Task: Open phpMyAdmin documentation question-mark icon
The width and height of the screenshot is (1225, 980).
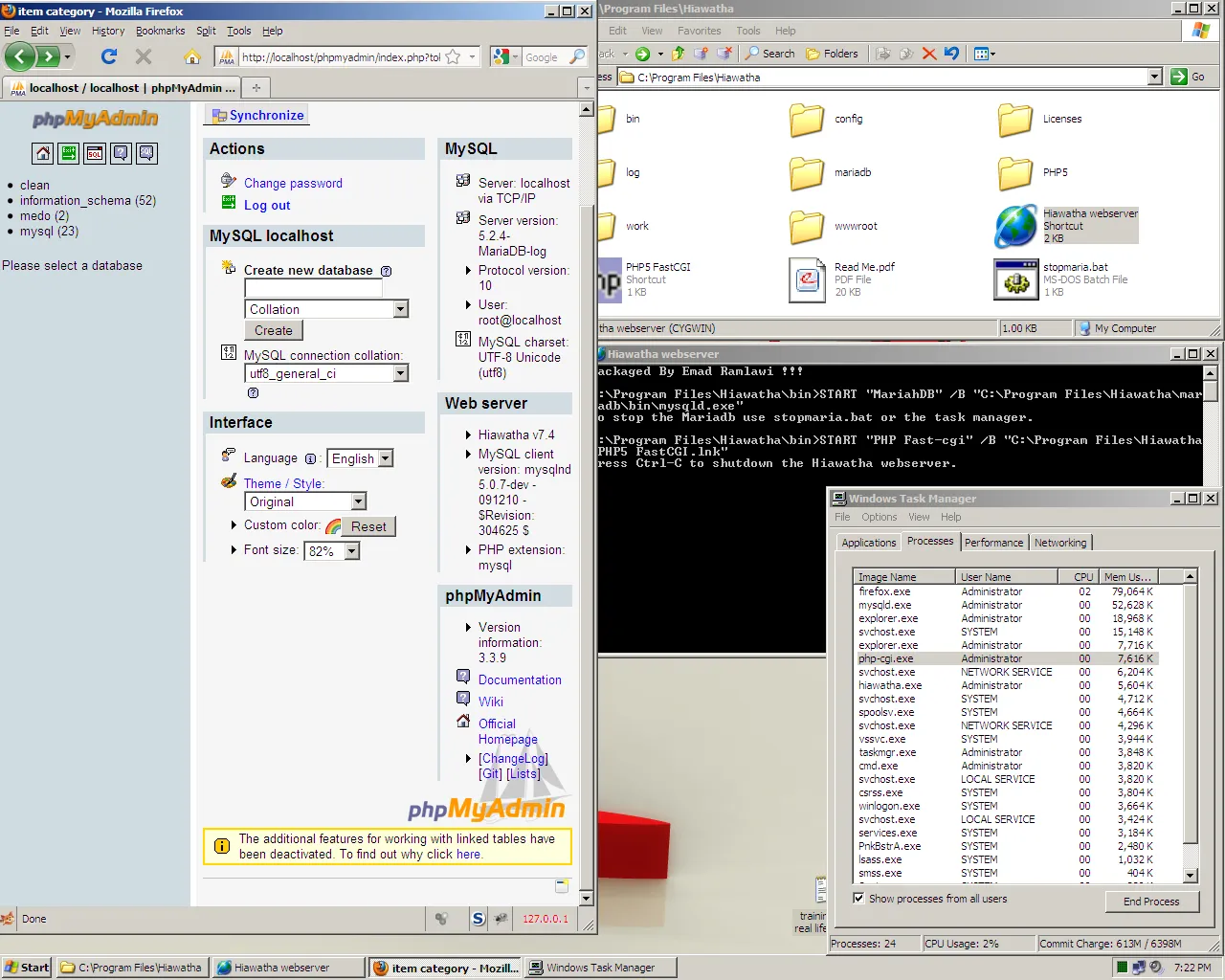Action: [122, 153]
